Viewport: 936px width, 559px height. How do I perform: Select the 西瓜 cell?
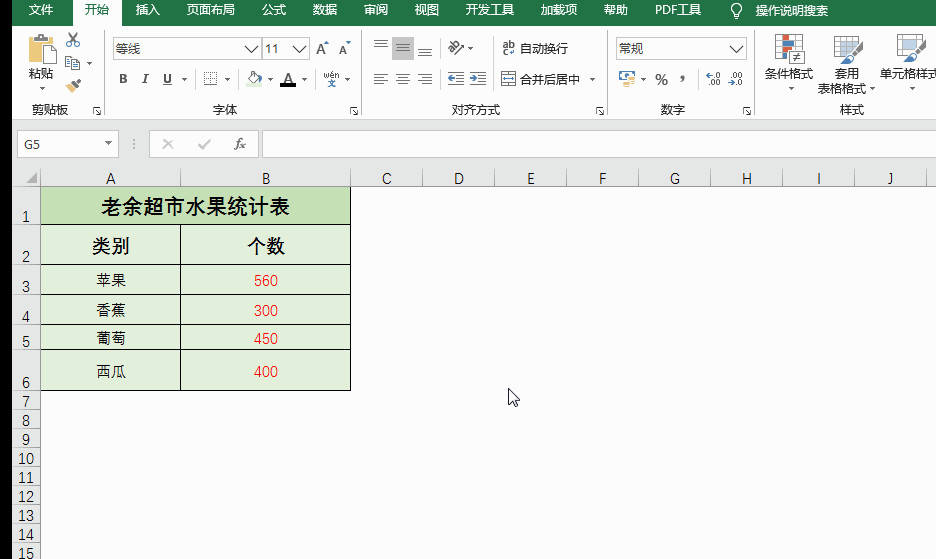point(110,371)
